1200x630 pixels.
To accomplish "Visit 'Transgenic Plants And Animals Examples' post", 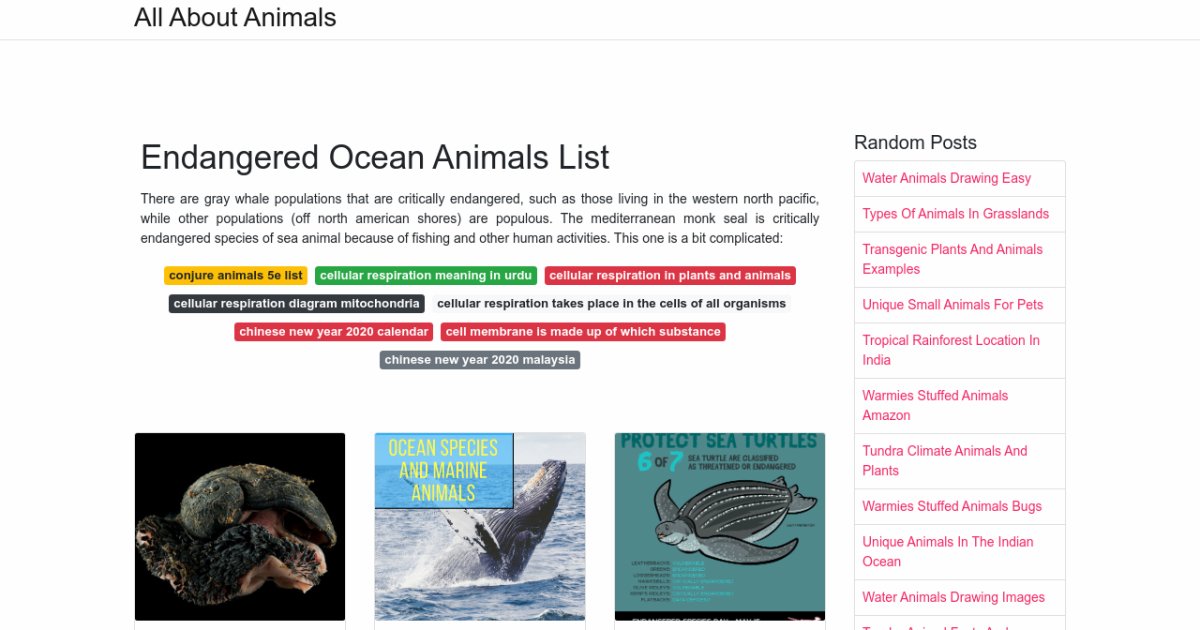I will coord(952,259).
